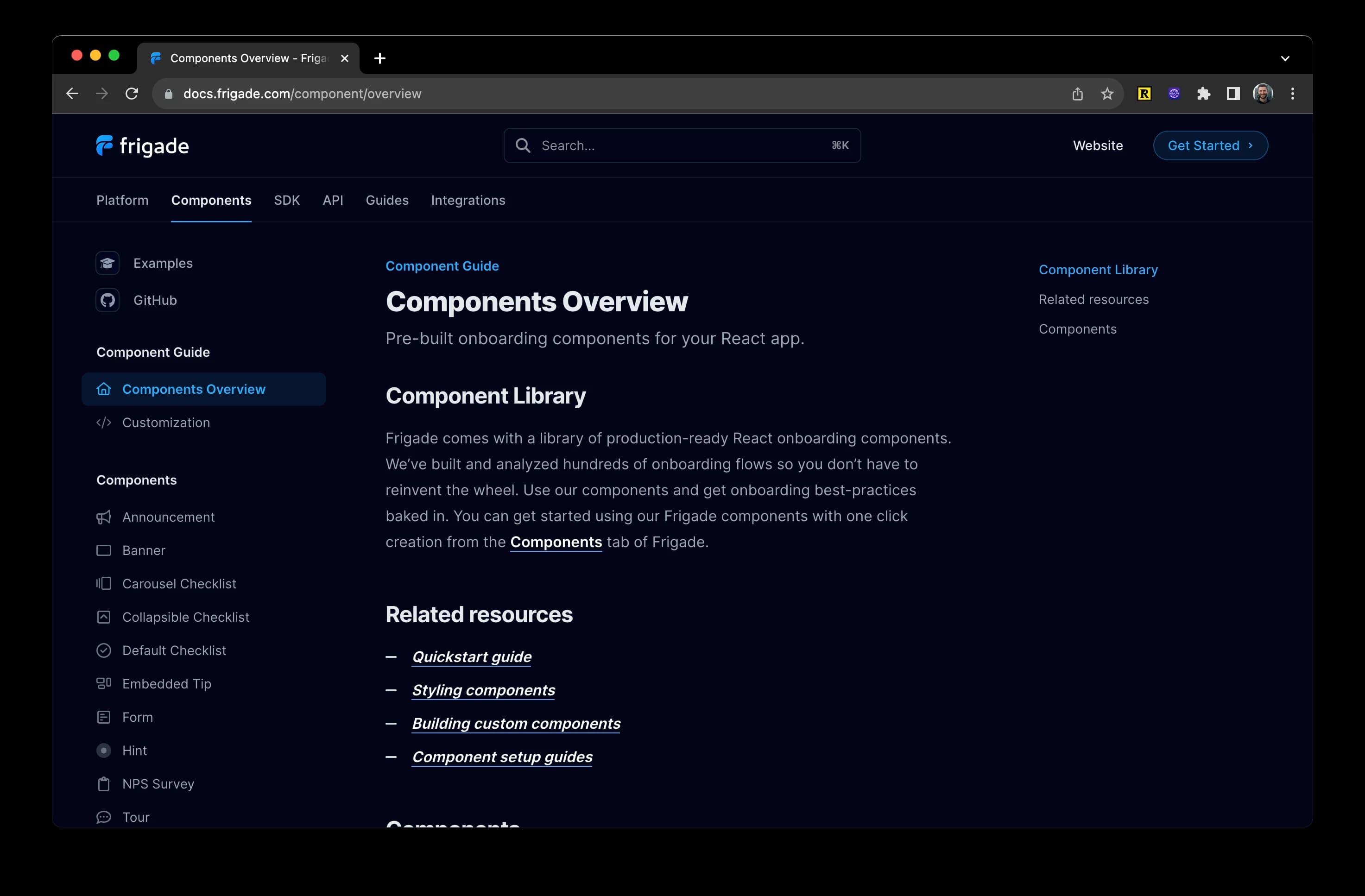Viewport: 1365px width, 896px height.
Task: Open the Quickstart guide link
Action: [x=472, y=657]
